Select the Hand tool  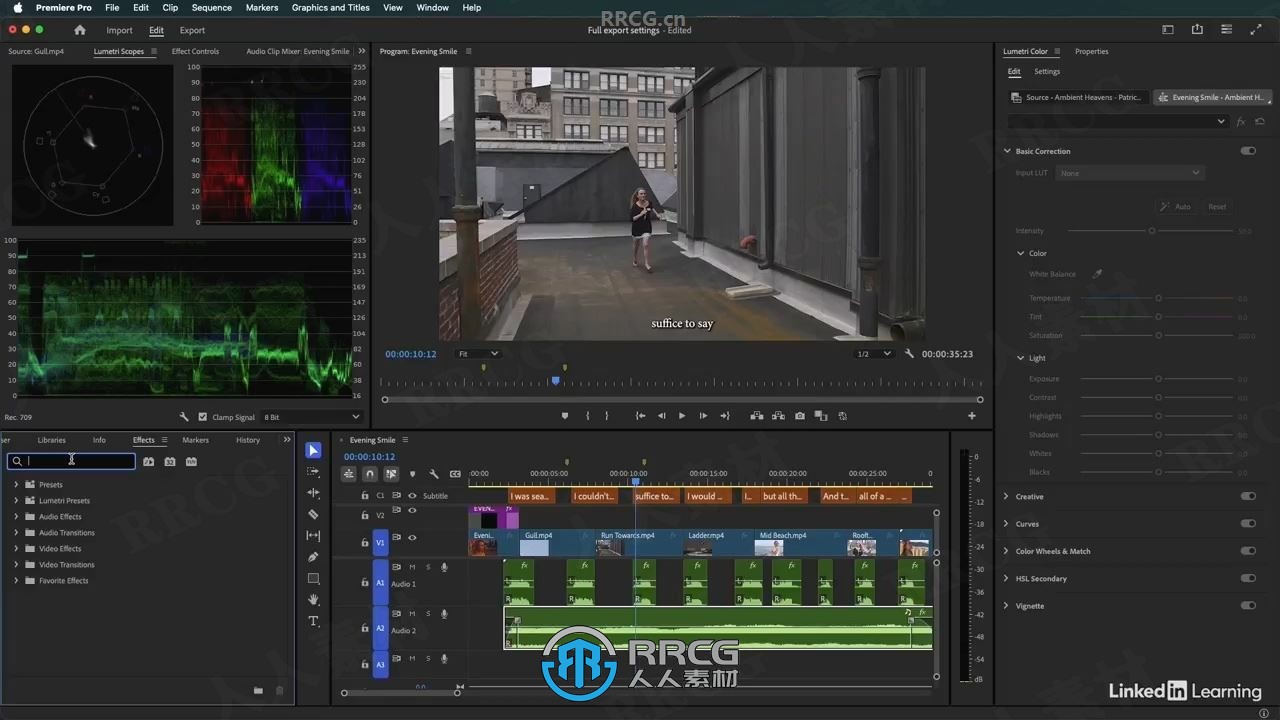click(x=313, y=599)
